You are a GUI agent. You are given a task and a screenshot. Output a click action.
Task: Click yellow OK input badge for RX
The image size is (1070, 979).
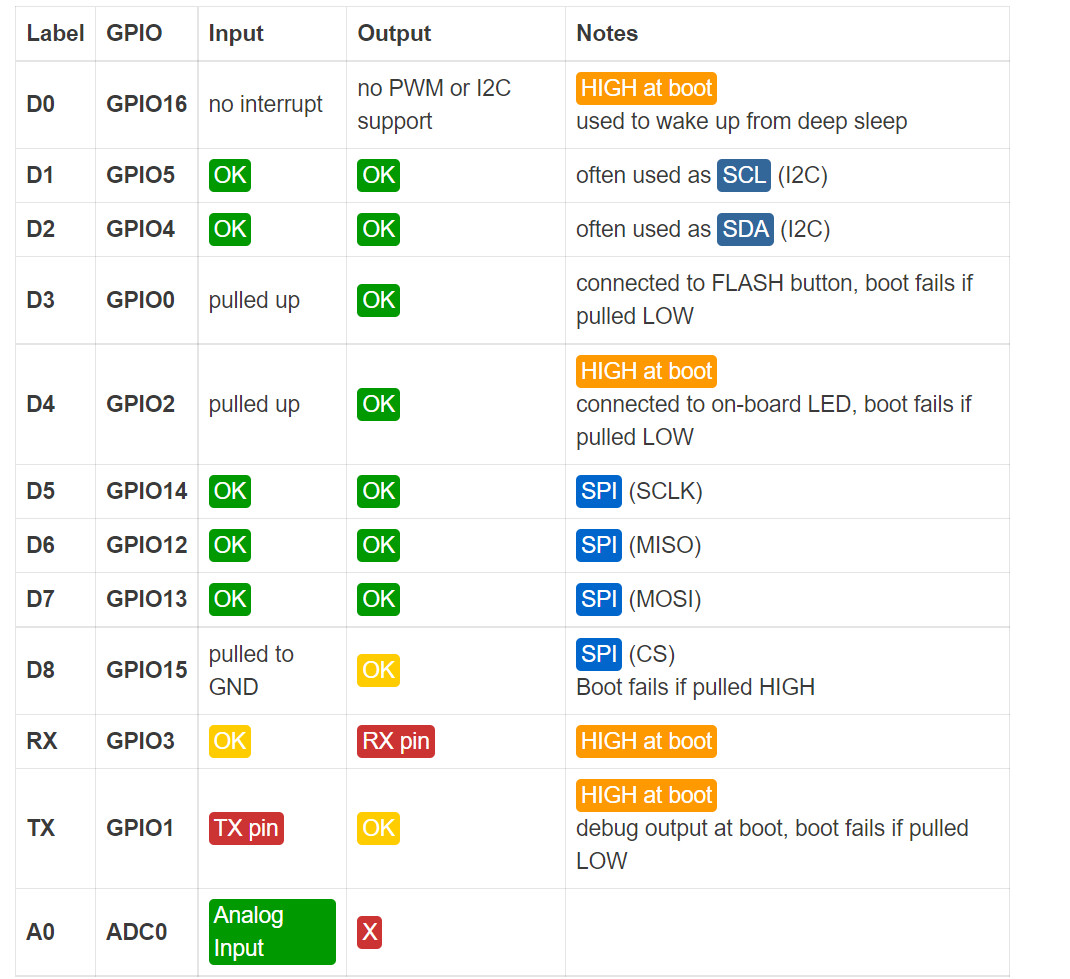[229, 741]
